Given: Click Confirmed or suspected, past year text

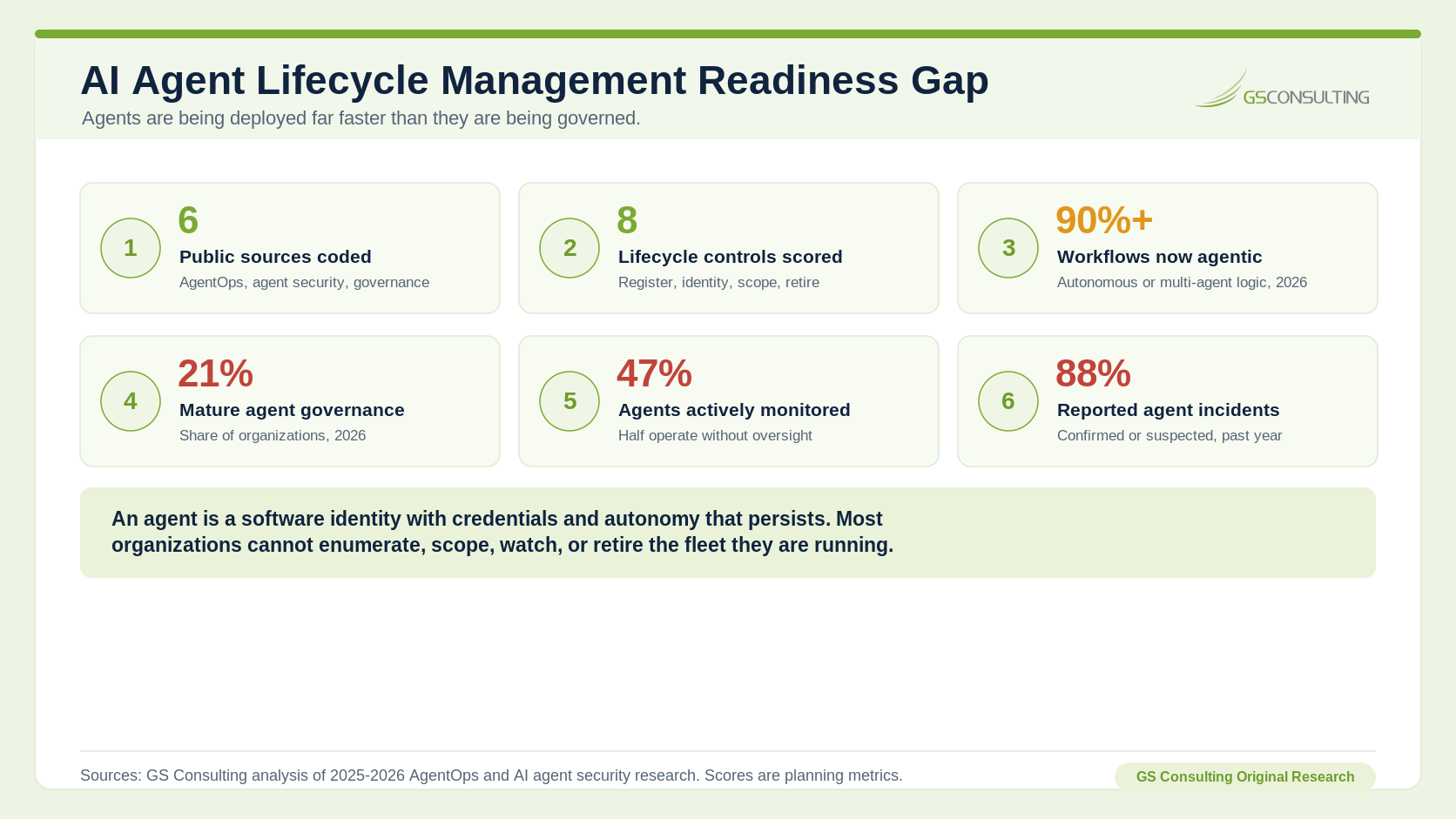Looking at the screenshot, I should pos(1170,436).
